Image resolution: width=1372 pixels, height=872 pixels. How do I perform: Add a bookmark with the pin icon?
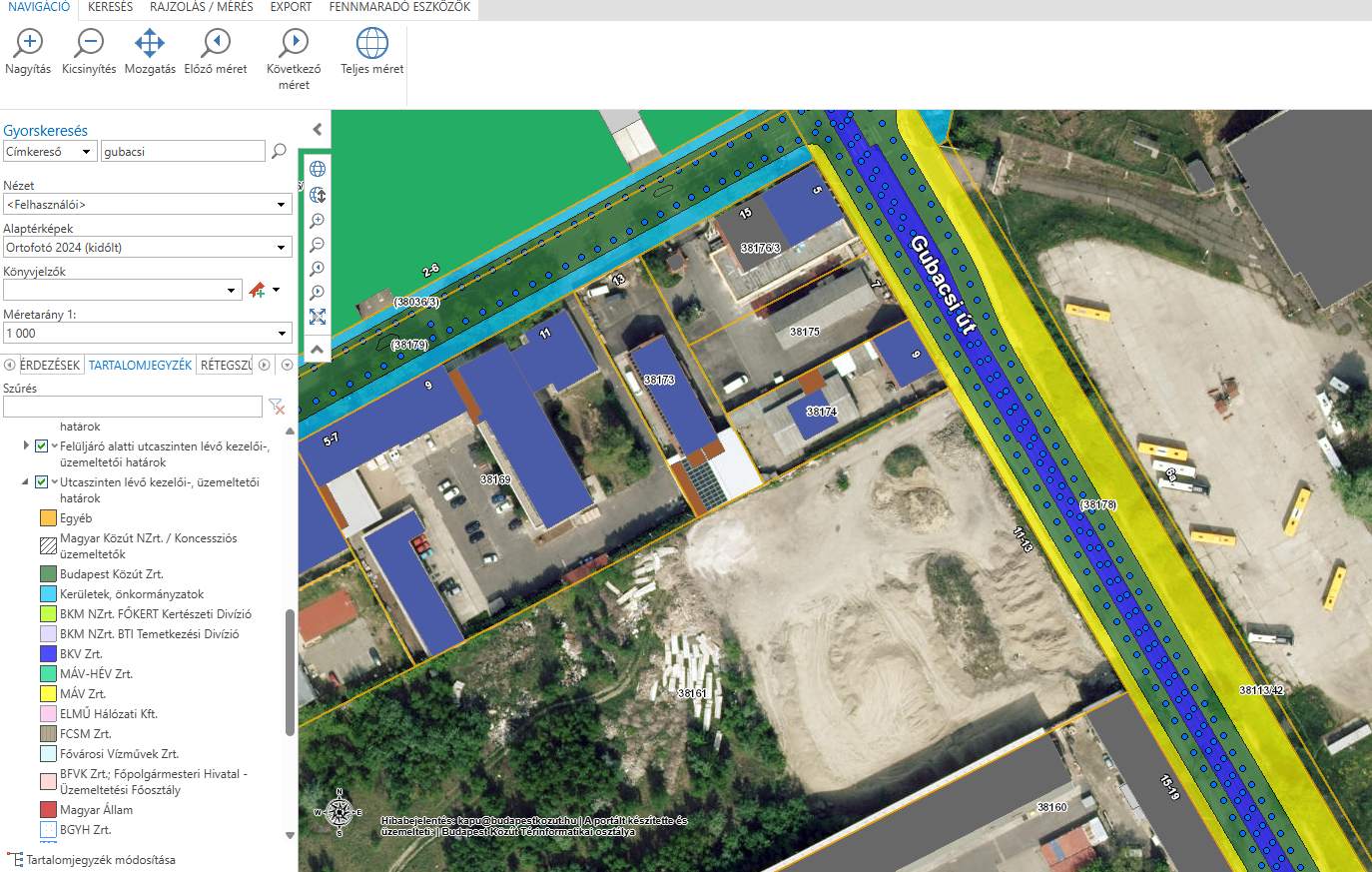pyautogui.click(x=258, y=290)
